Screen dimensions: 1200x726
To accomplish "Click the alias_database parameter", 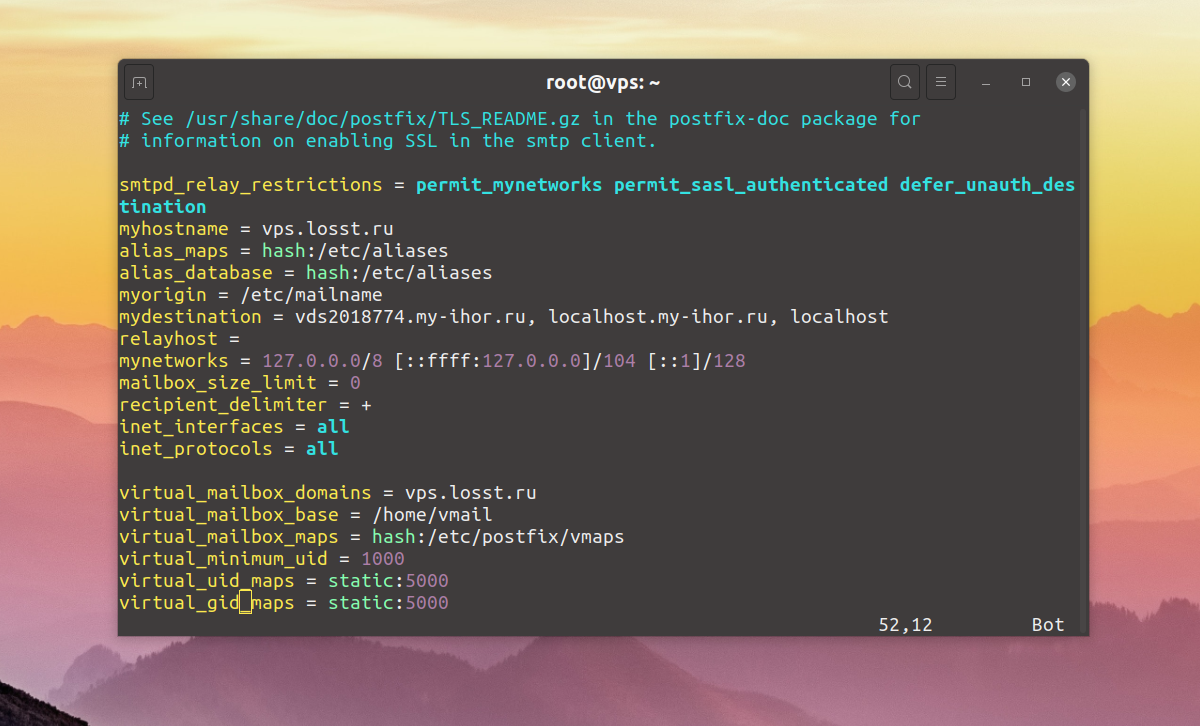I will [196, 273].
